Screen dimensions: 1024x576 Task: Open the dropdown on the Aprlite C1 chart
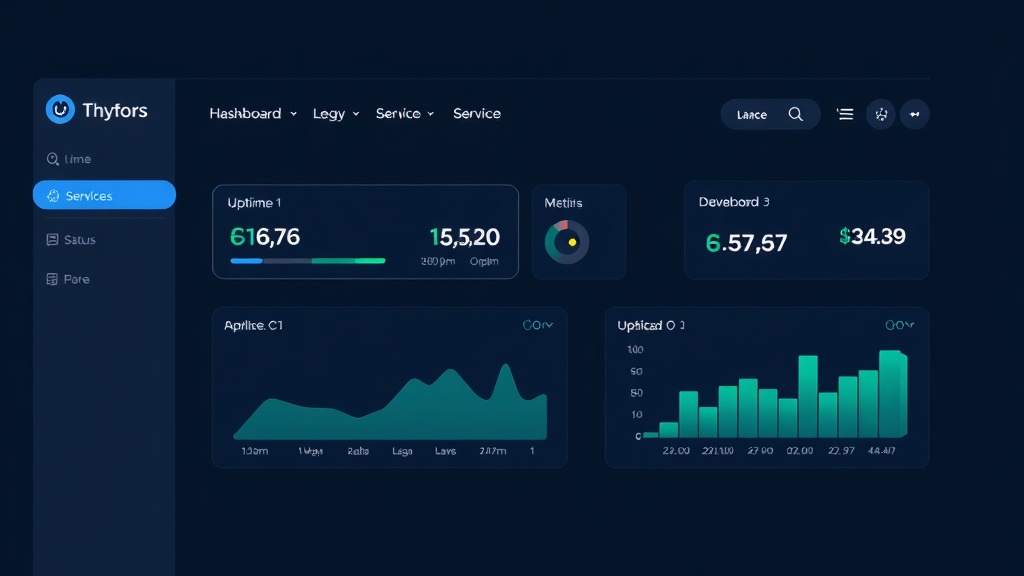[x=538, y=324]
